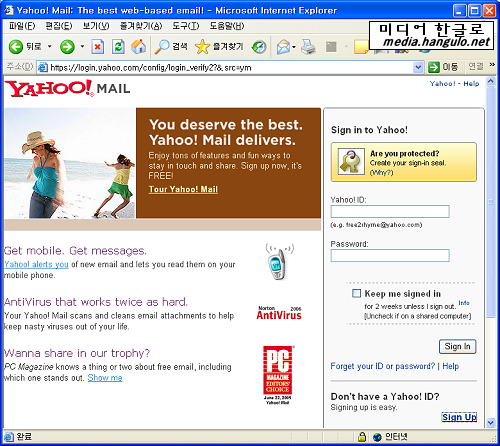The height and width of the screenshot is (446, 500).
Task: Click the Mail envelope toolbar icon
Action: coord(283,47)
